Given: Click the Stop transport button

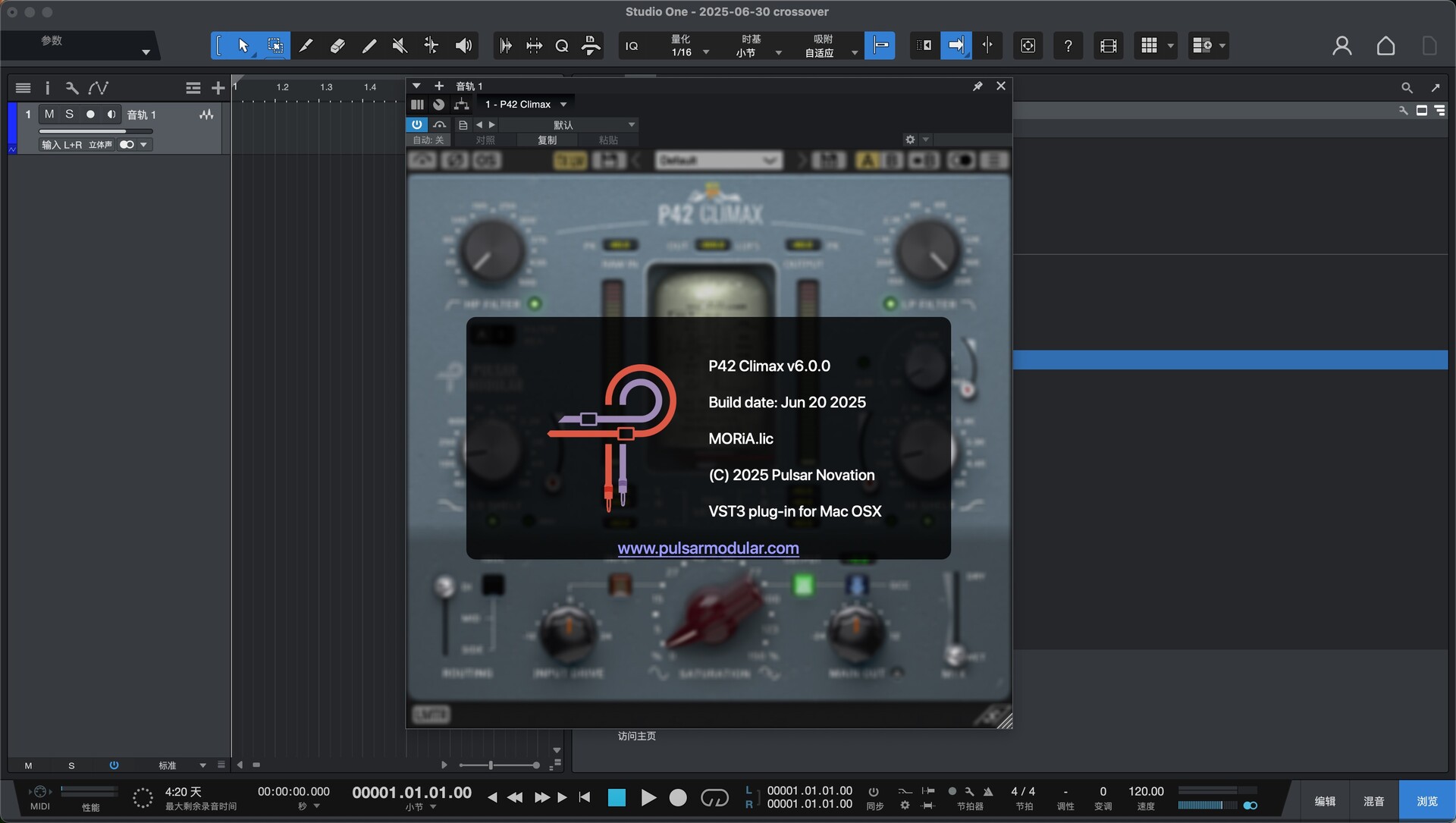Looking at the screenshot, I should click(x=617, y=797).
